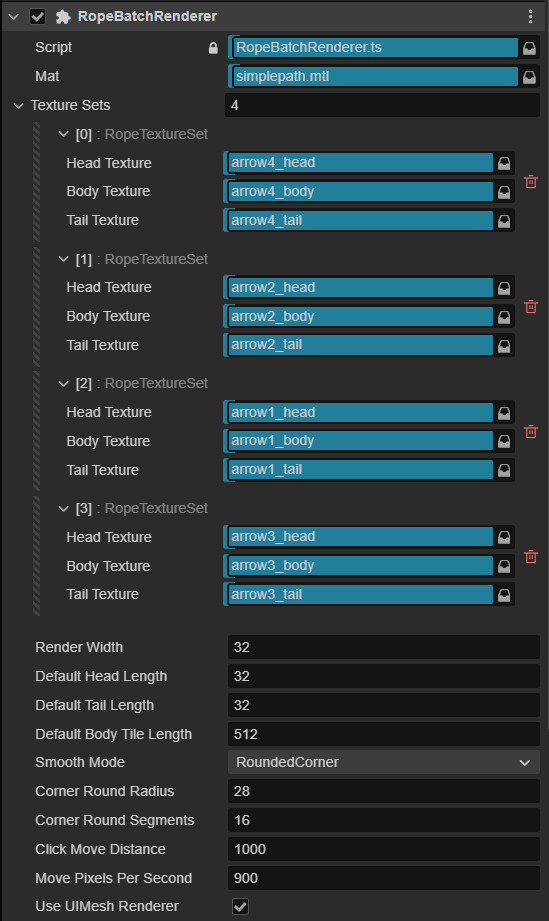Screen dimensions: 549x921
Task: Click the RopeBatchRenderer.ts script reference
Action: tap(375, 48)
